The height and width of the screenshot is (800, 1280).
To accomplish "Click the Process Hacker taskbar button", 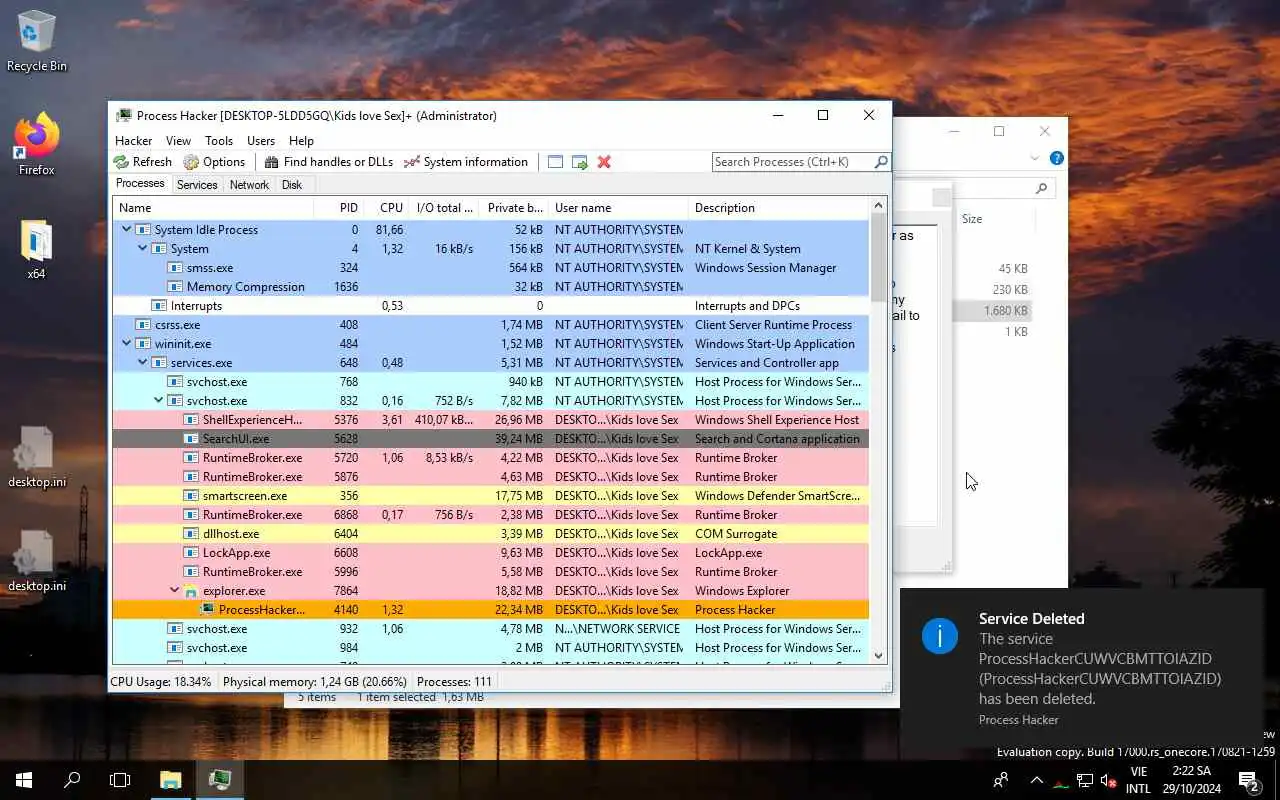I will (x=219, y=780).
